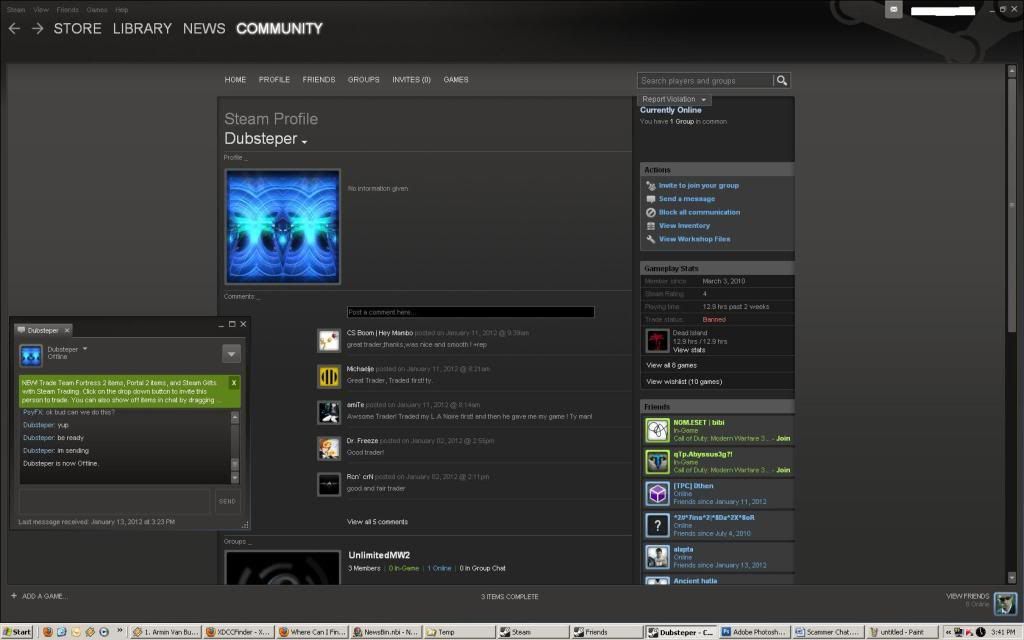The image size is (1024, 640).
Task: Click View all 5 comments link
Action: pyautogui.click(x=377, y=522)
